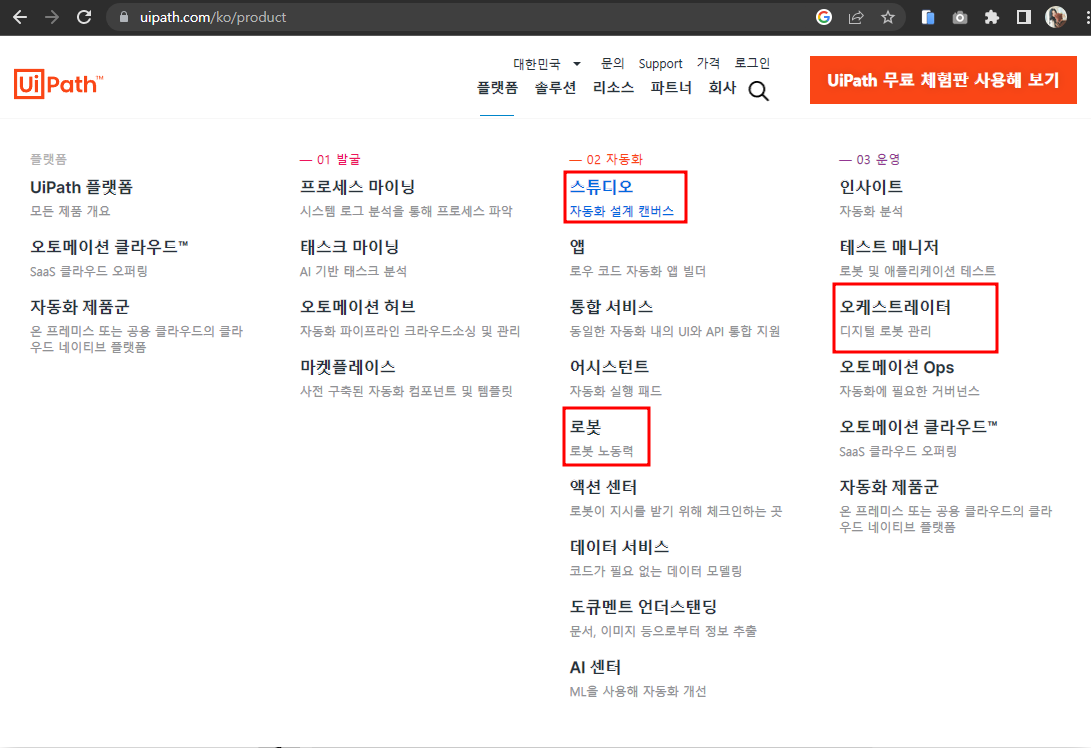Click the 03 운영 section heading

coord(870,159)
